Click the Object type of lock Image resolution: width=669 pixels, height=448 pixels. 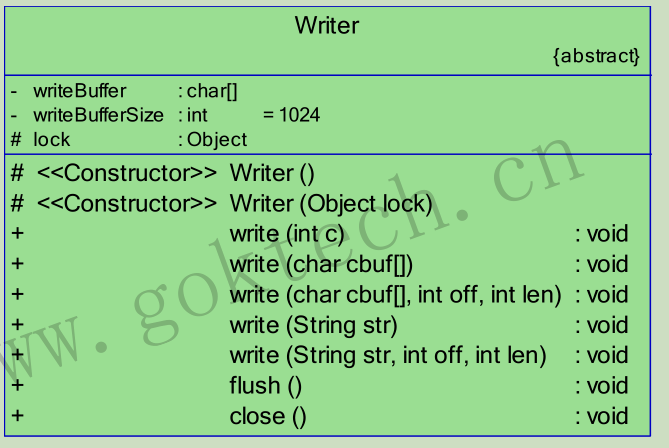coord(217,140)
